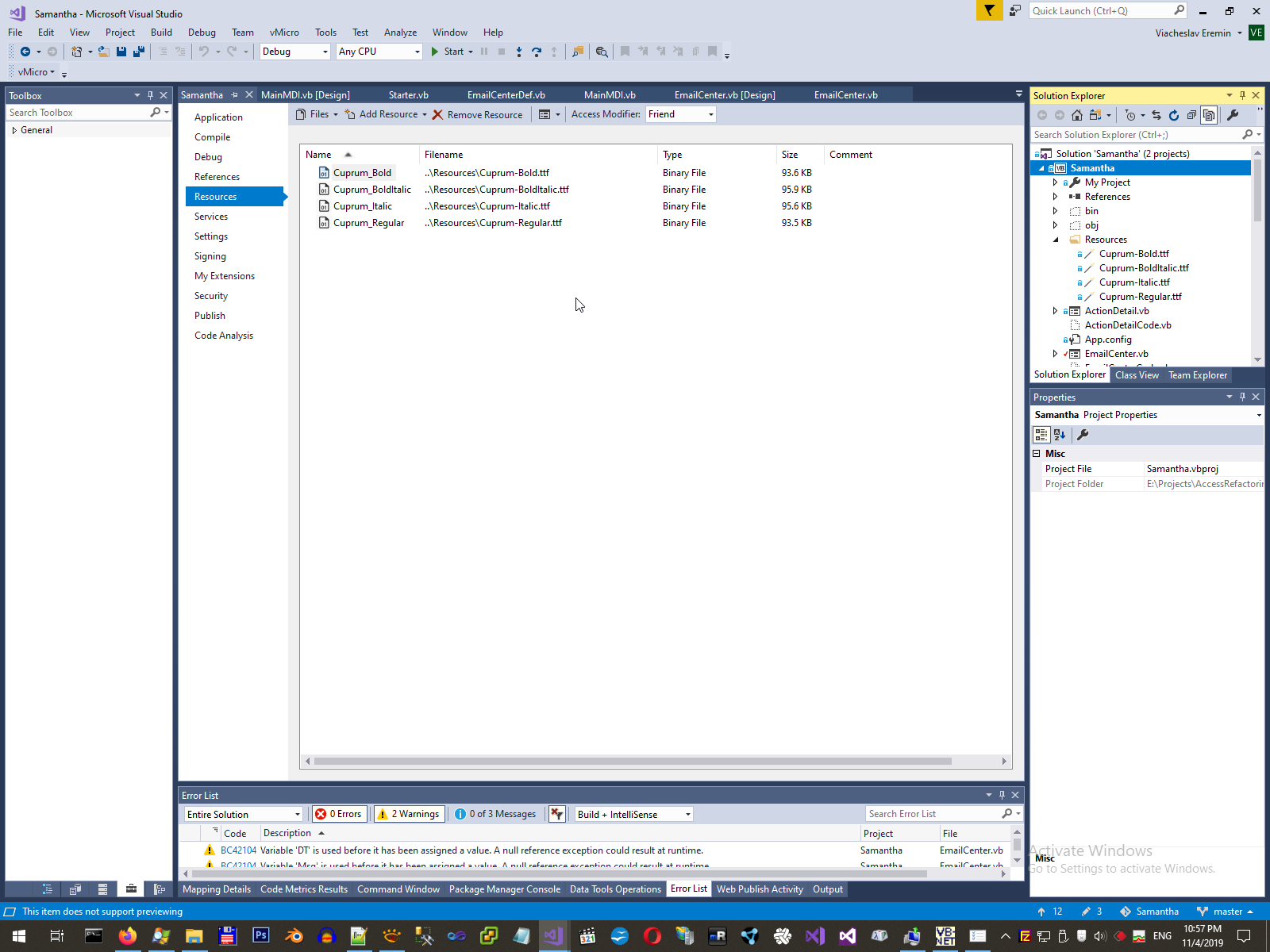Click the Error List horizontal scrollbar
The height and width of the screenshot is (952, 1270).
click(560, 874)
